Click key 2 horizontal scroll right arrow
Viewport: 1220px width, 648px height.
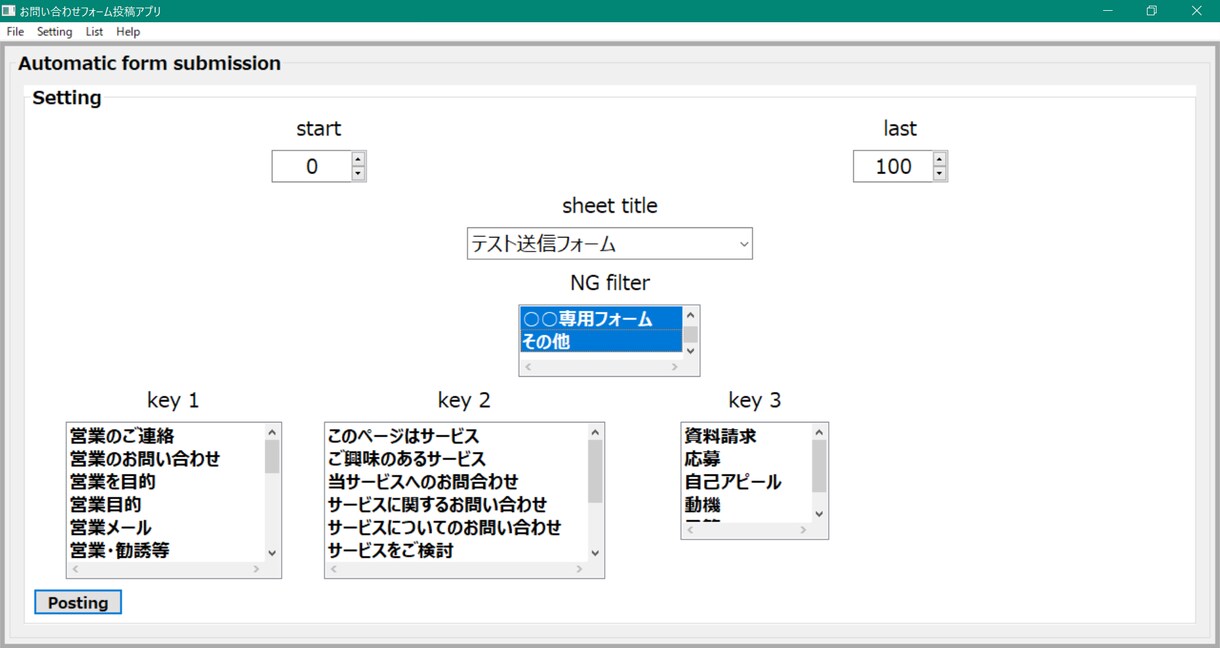click(x=579, y=569)
